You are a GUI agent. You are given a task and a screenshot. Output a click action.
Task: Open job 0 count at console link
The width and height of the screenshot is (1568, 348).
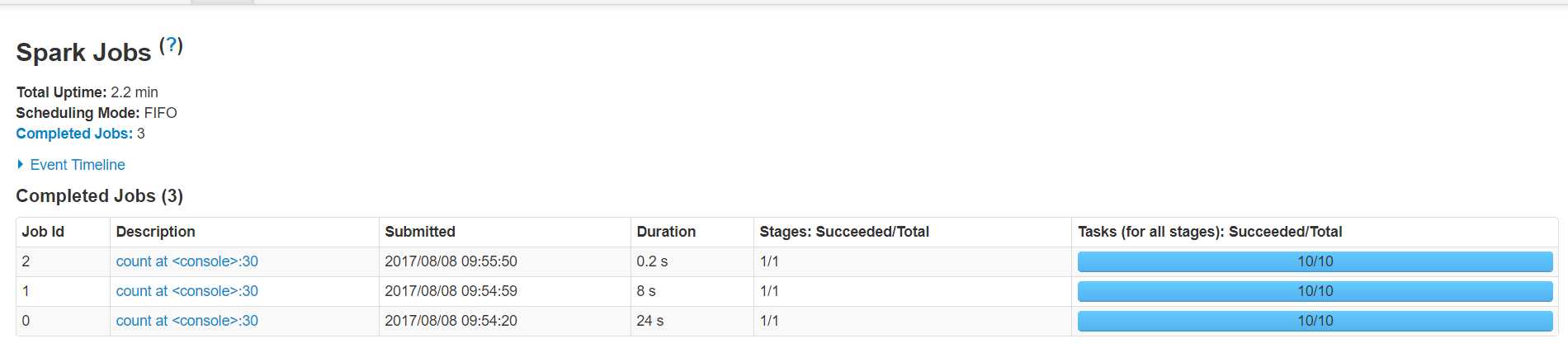pos(187,321)
